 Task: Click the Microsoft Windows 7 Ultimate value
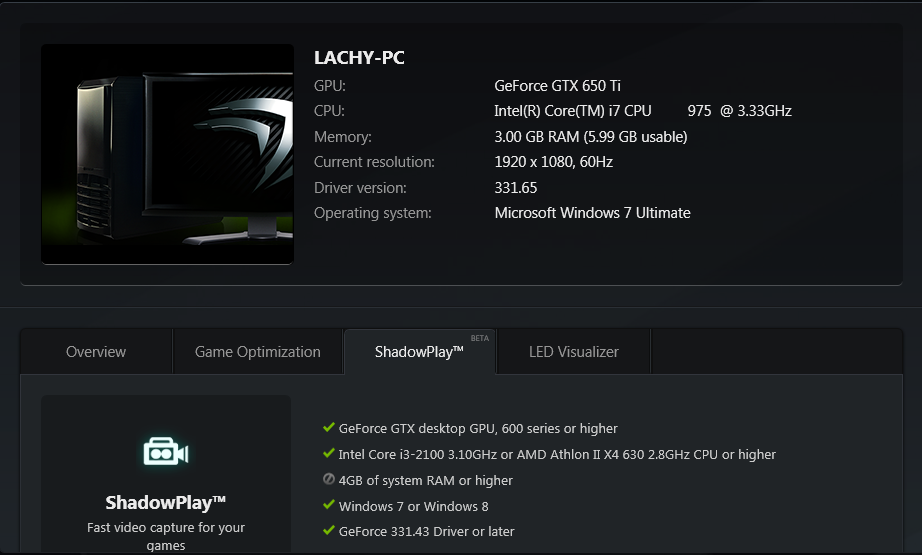pos(592,213)
